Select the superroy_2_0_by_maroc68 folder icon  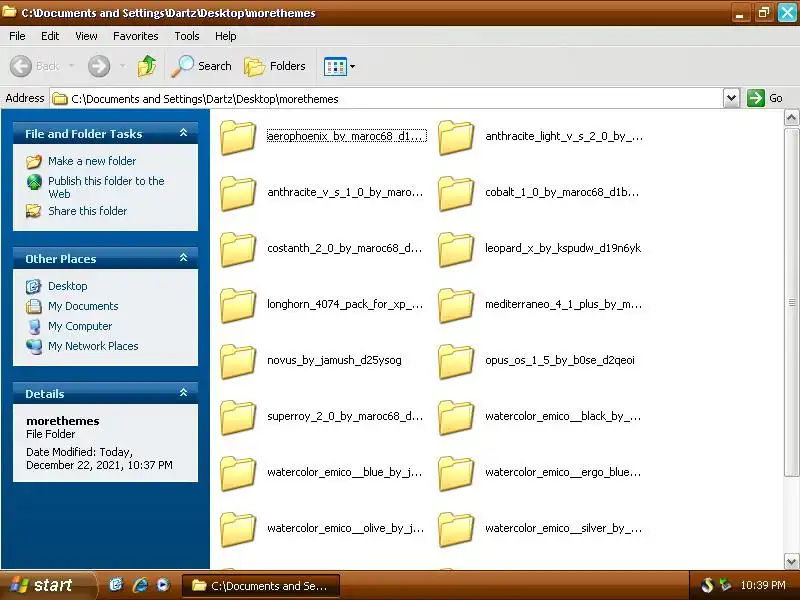point(238,417)
